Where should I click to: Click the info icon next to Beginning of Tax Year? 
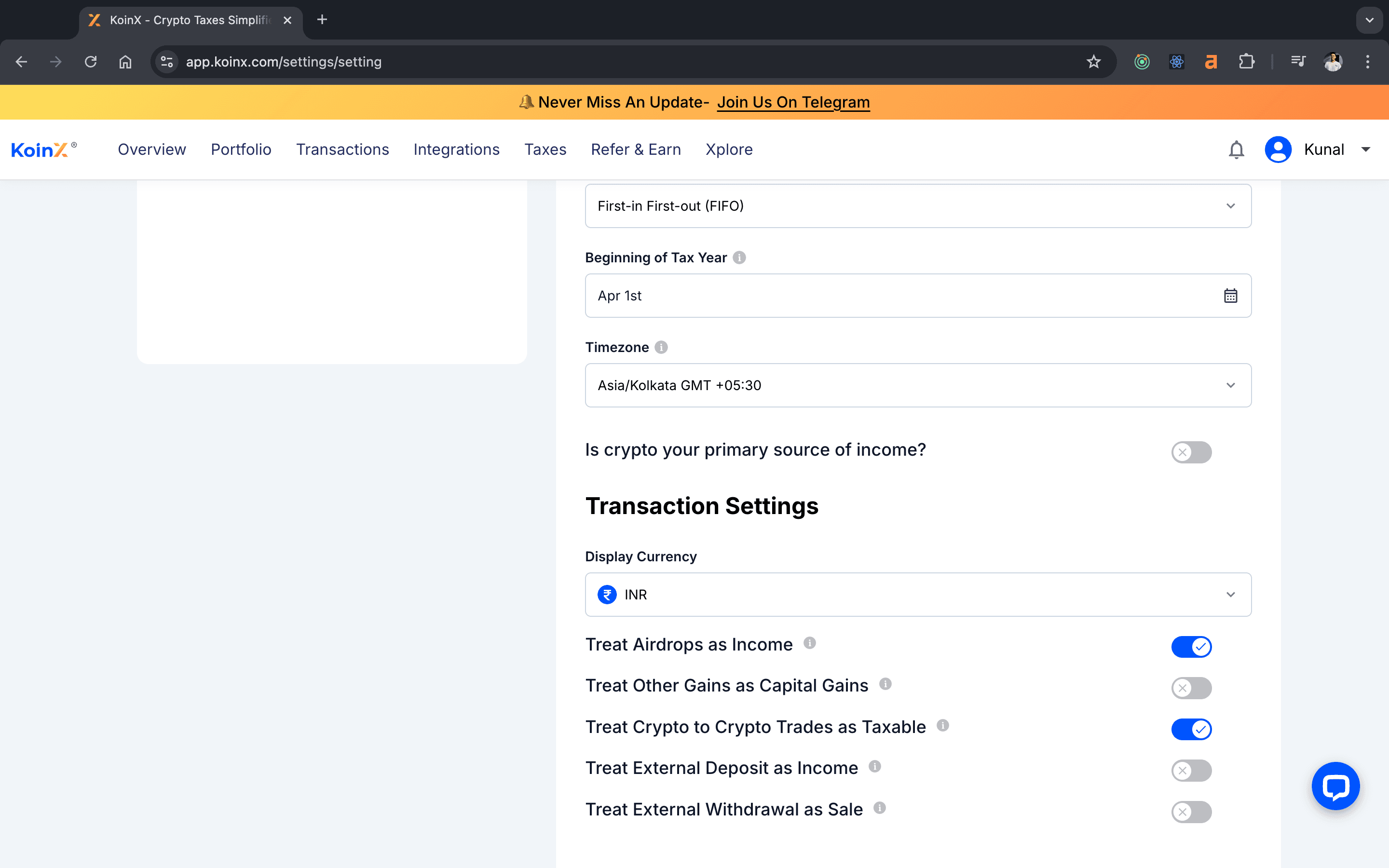click(739, 257)
